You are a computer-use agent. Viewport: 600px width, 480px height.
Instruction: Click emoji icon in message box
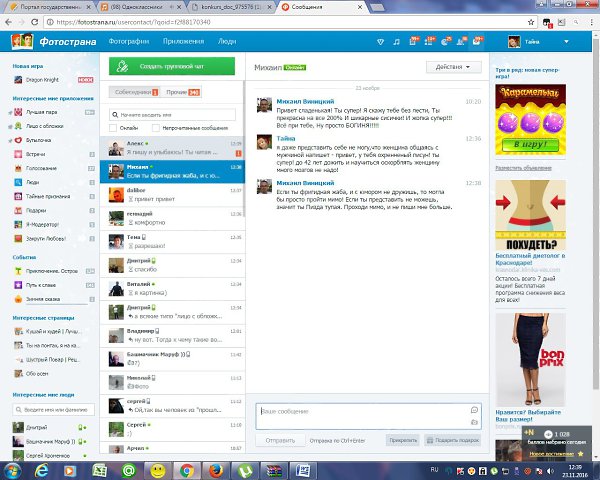(x=474, y=410)
